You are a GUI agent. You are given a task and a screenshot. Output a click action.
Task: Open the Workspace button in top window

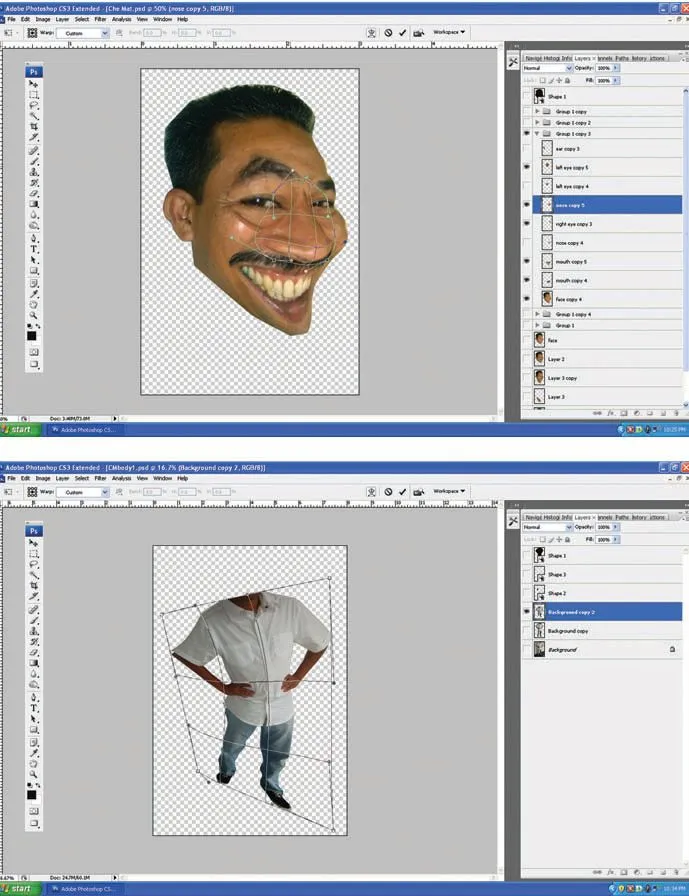449,32
